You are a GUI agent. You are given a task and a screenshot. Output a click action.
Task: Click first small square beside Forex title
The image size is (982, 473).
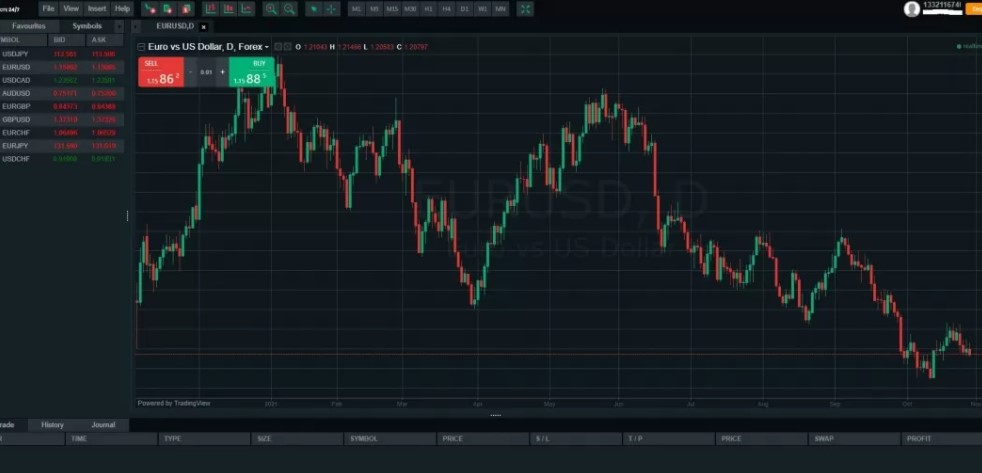pyautogui.click(x=279, y=46)
